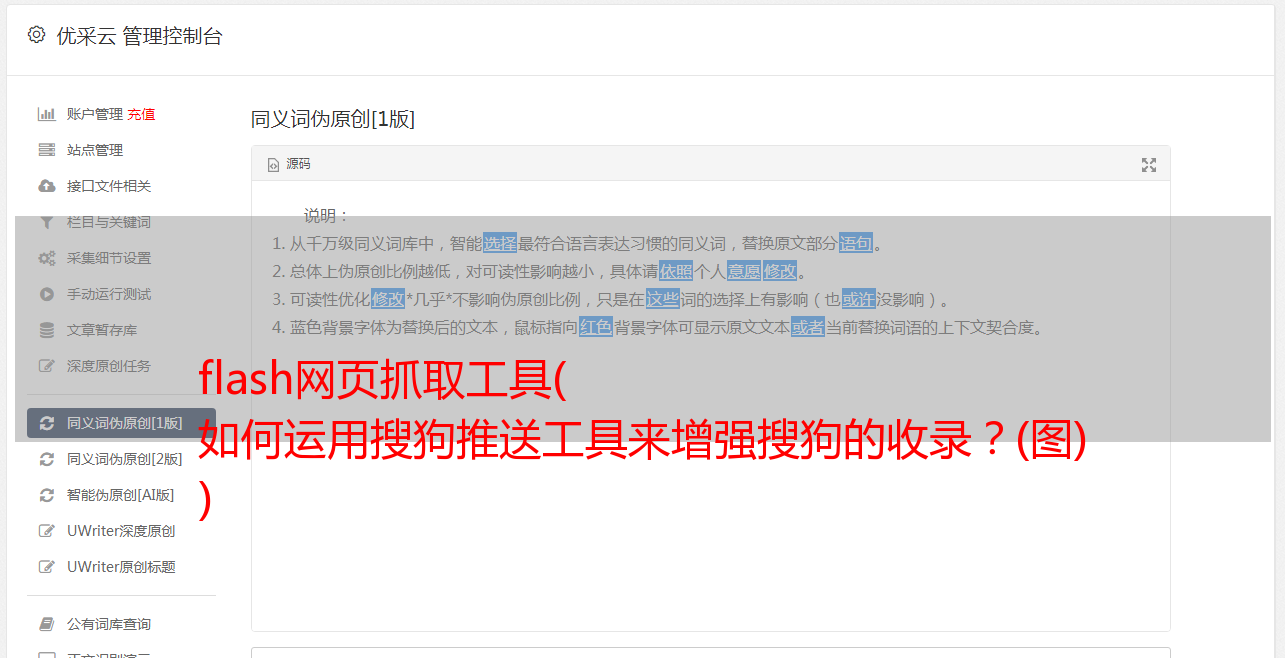
Task: Open 同义词伪原创[2版] menu item
Action: (124, 459)
